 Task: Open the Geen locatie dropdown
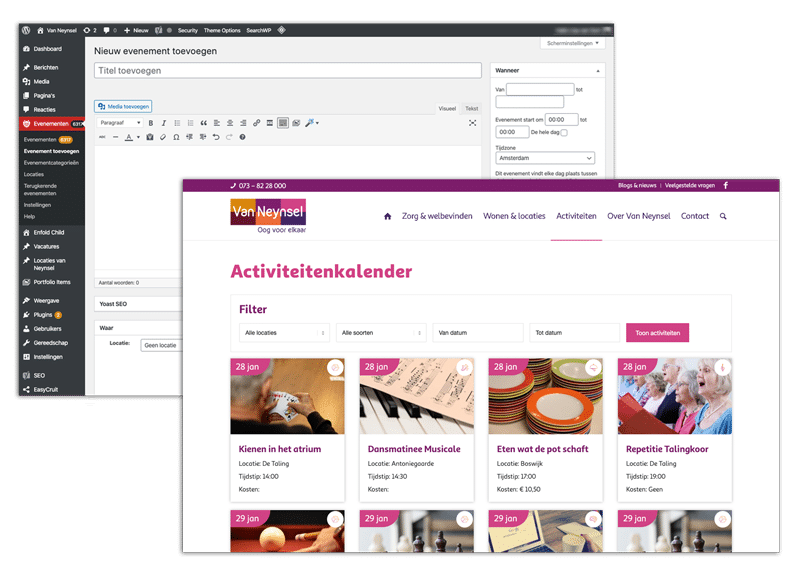coord(161,345)
